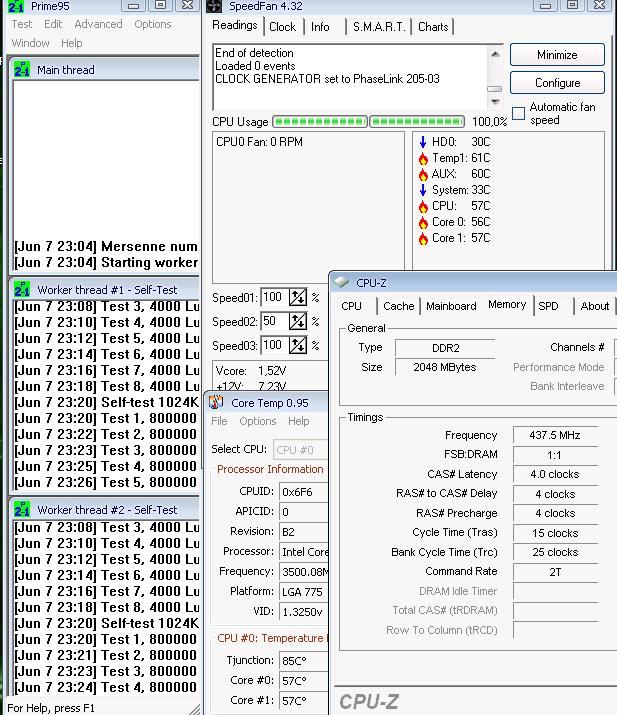Click the SpeedFan title bar fan icon

(x=214, y=6)
